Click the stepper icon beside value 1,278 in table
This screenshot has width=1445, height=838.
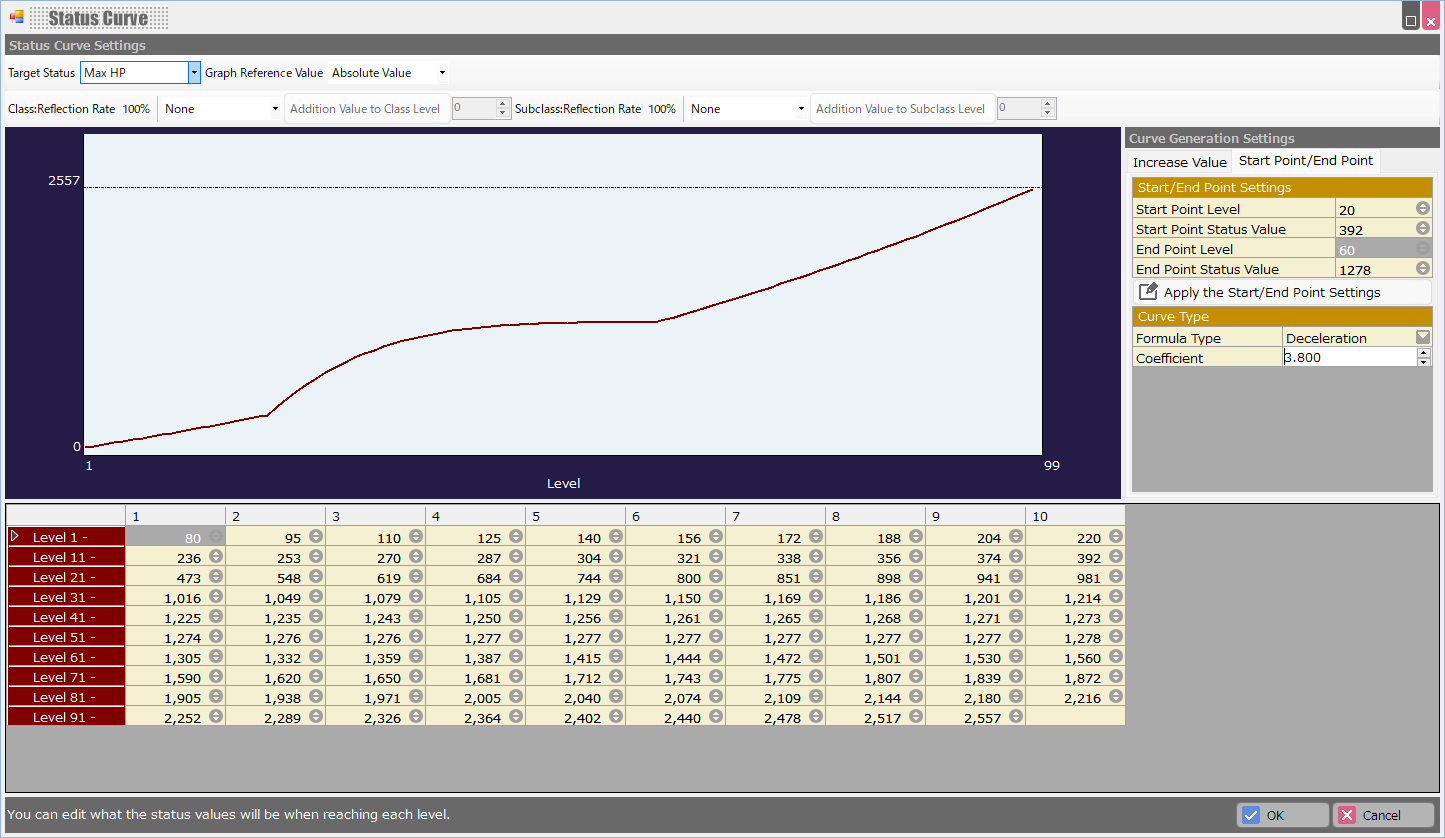1115,637
